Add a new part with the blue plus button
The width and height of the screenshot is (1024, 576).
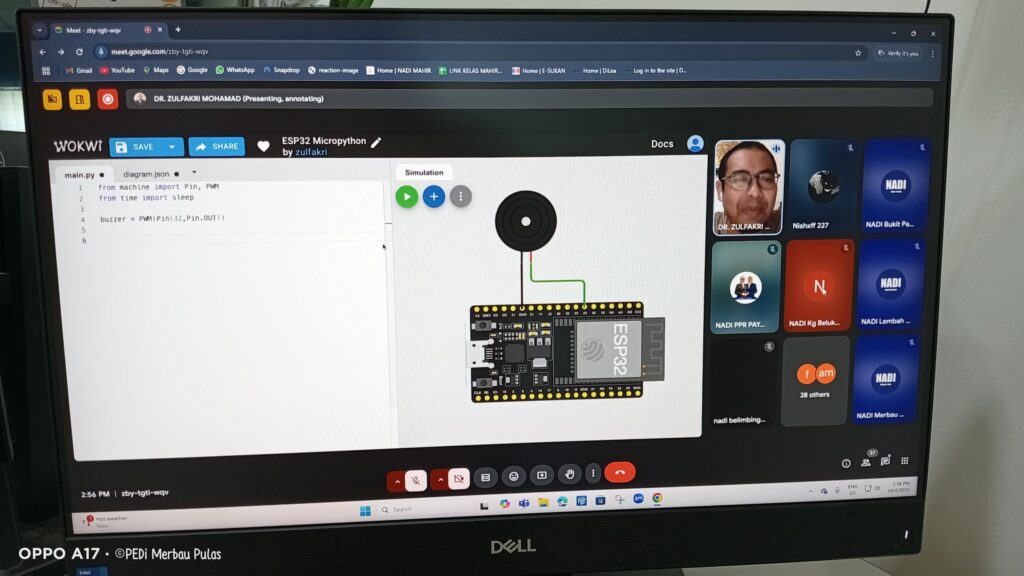[433, 197]
